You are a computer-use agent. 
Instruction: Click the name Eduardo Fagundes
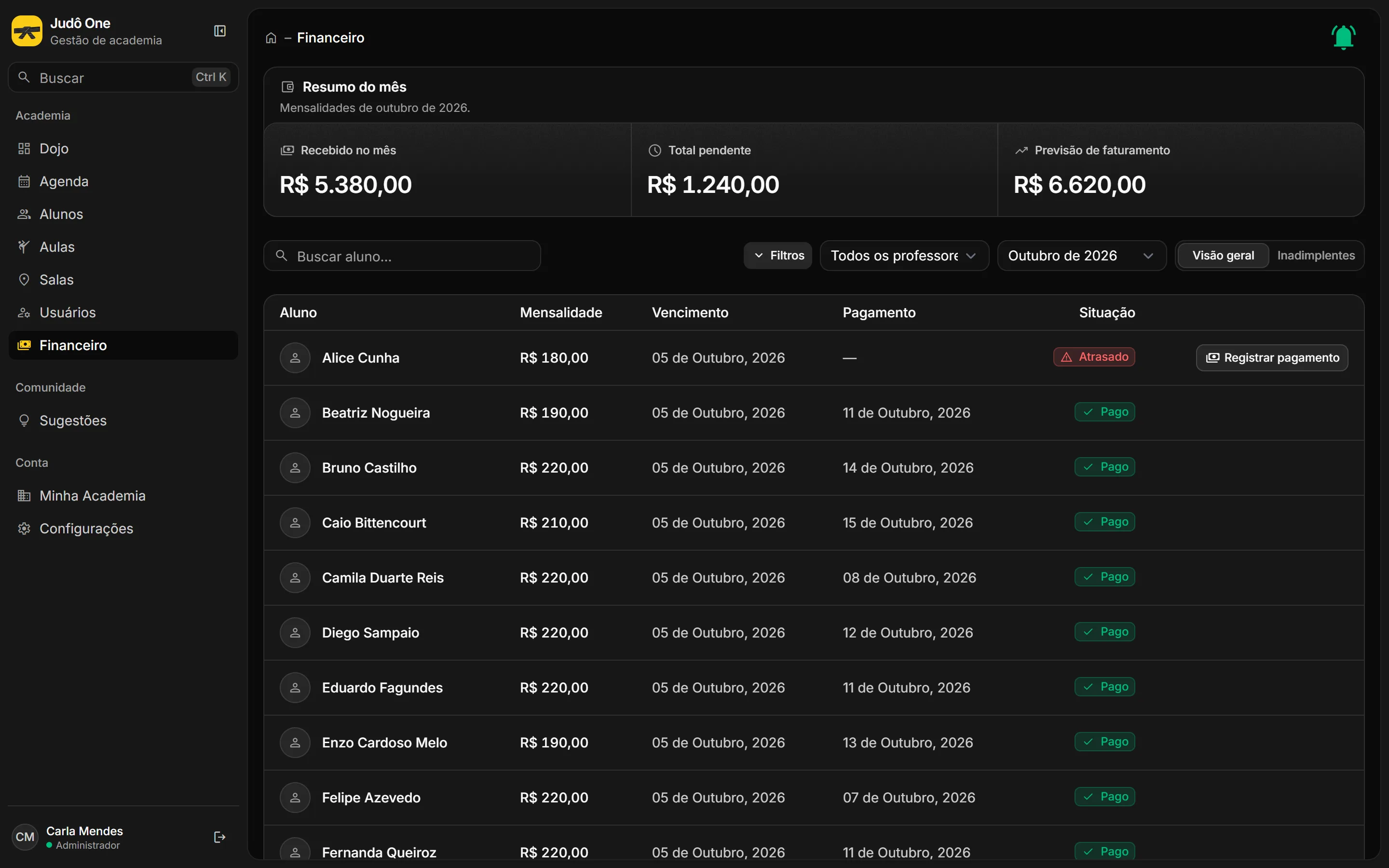pyautogui.click(x=382, y=688)
